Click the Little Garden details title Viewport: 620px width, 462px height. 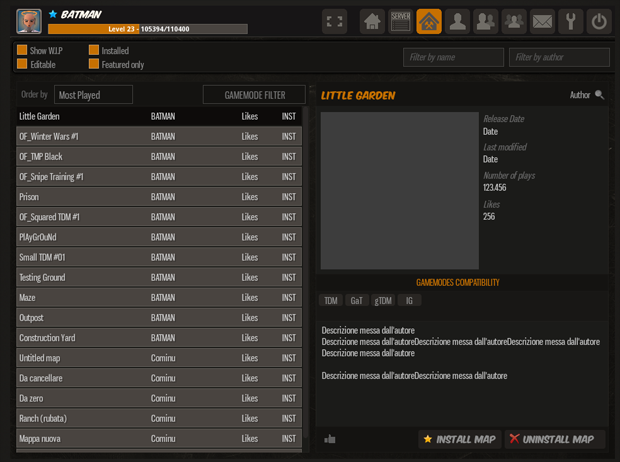coord(358,96)
